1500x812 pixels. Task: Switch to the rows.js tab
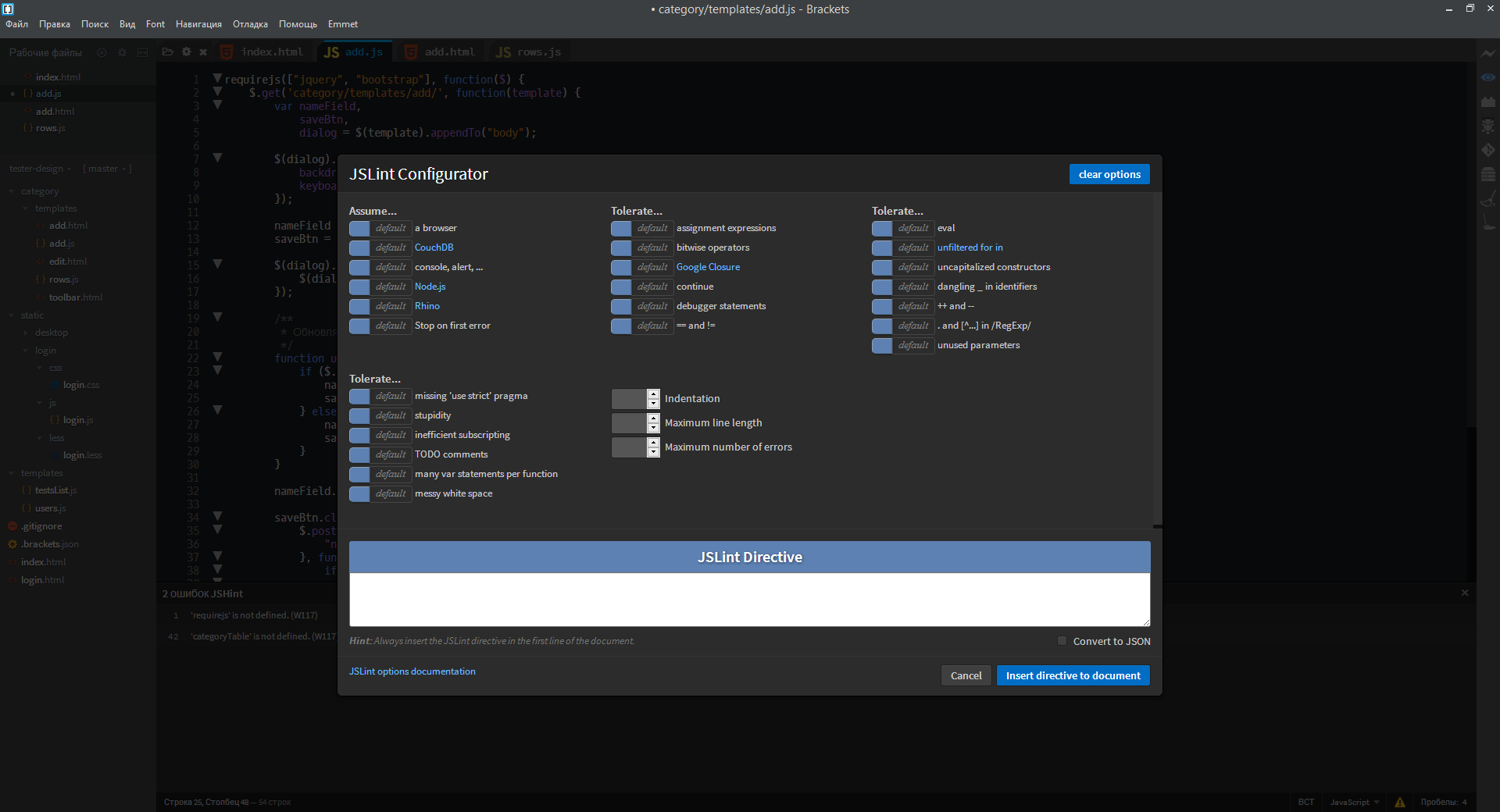529,52
